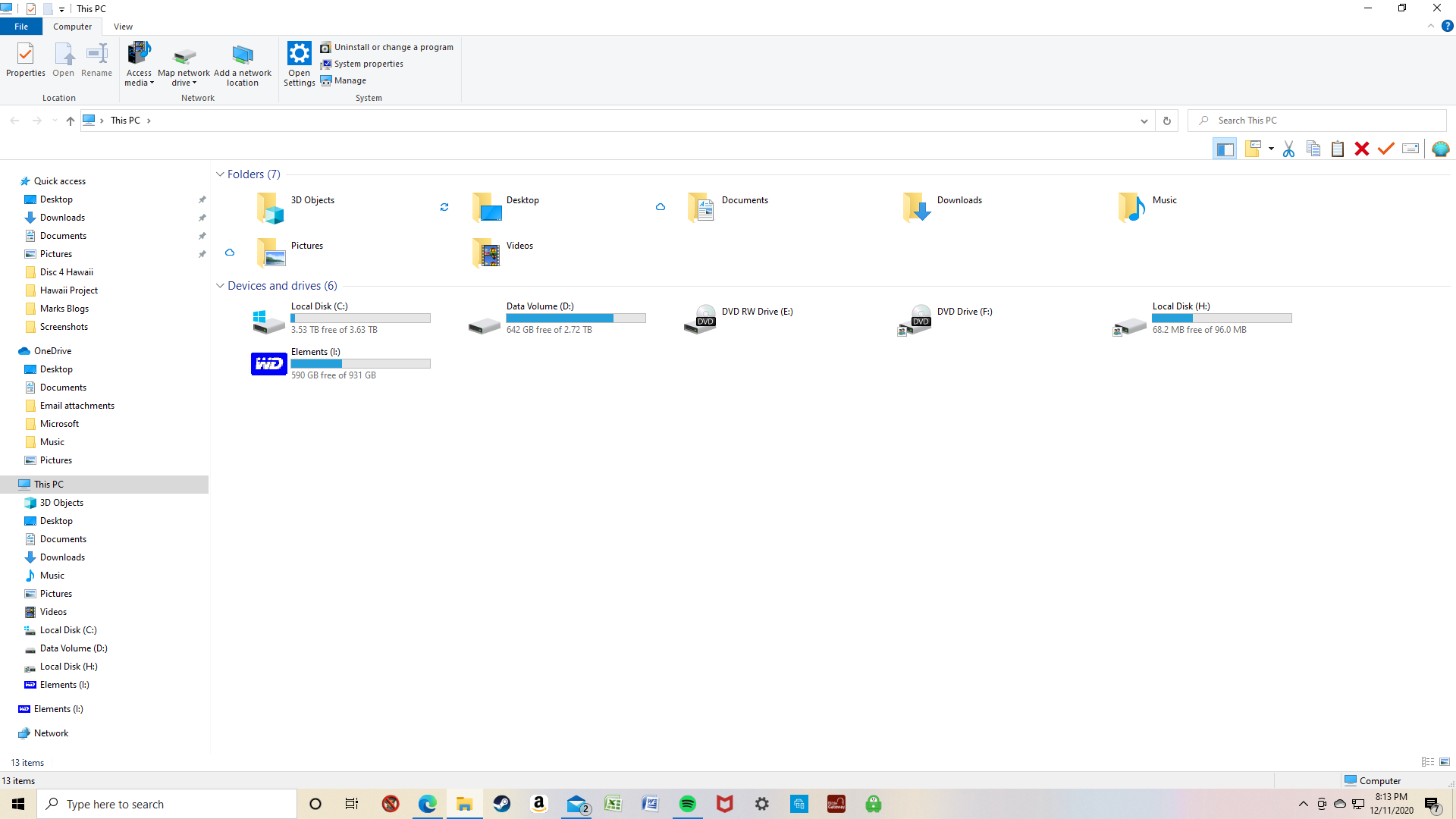Click inside the Search This PC field
Screen dimensions: 1456x819
pos(1289,120)
